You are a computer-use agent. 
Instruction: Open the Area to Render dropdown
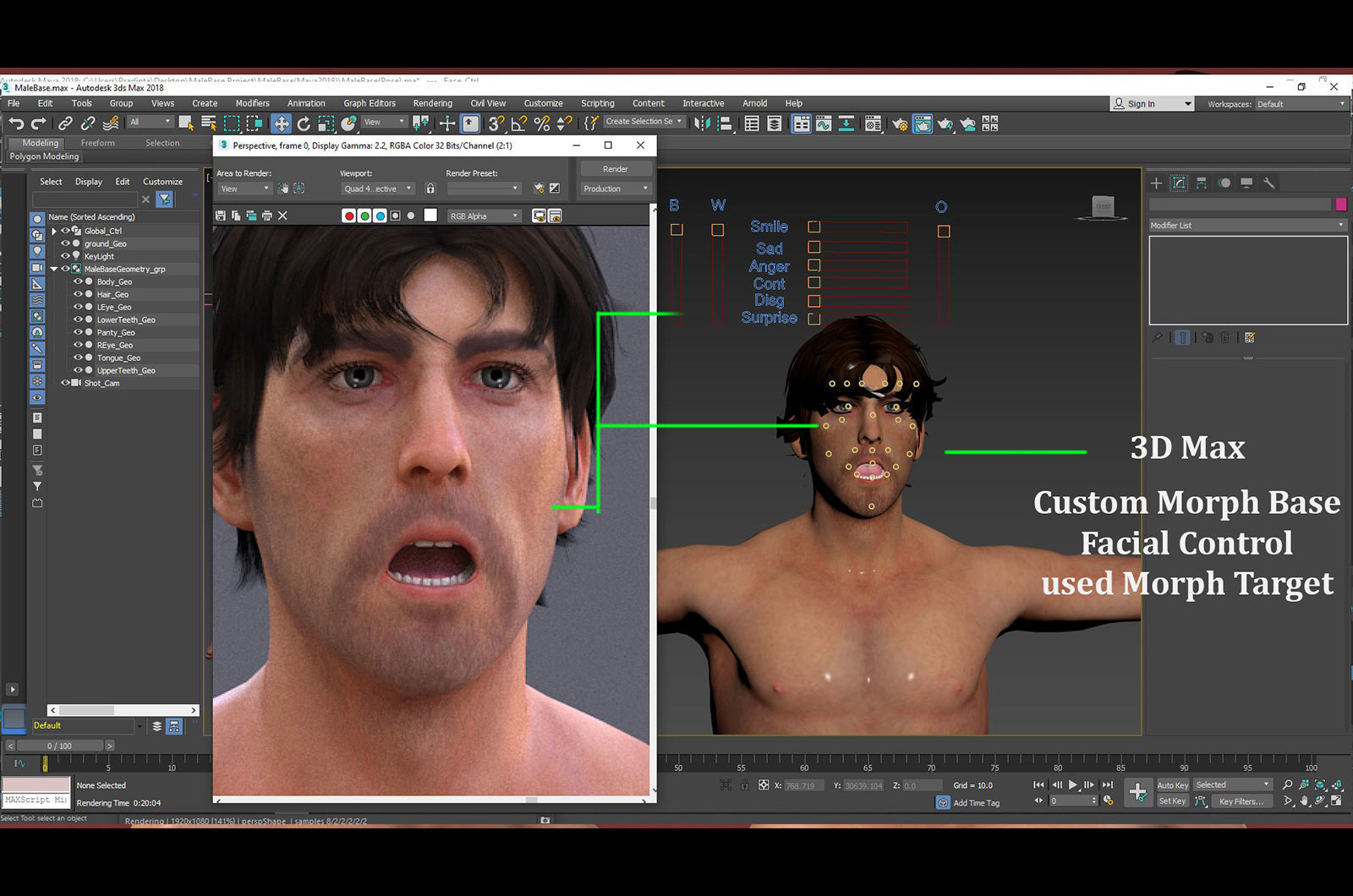[x=244, y=188]
